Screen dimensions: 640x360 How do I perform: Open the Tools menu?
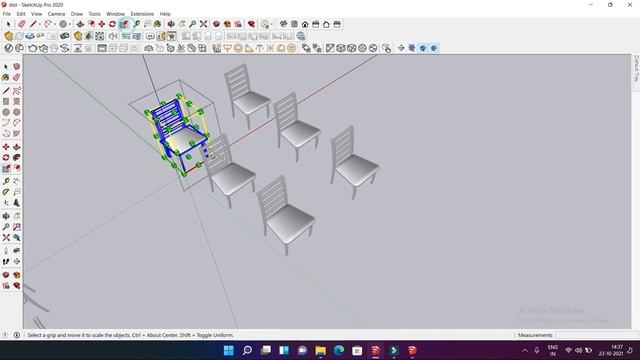94,14
